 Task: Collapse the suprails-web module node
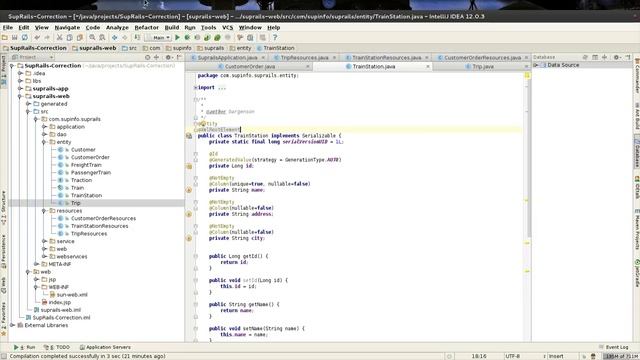pyautogui.click(x=20, y=96)
